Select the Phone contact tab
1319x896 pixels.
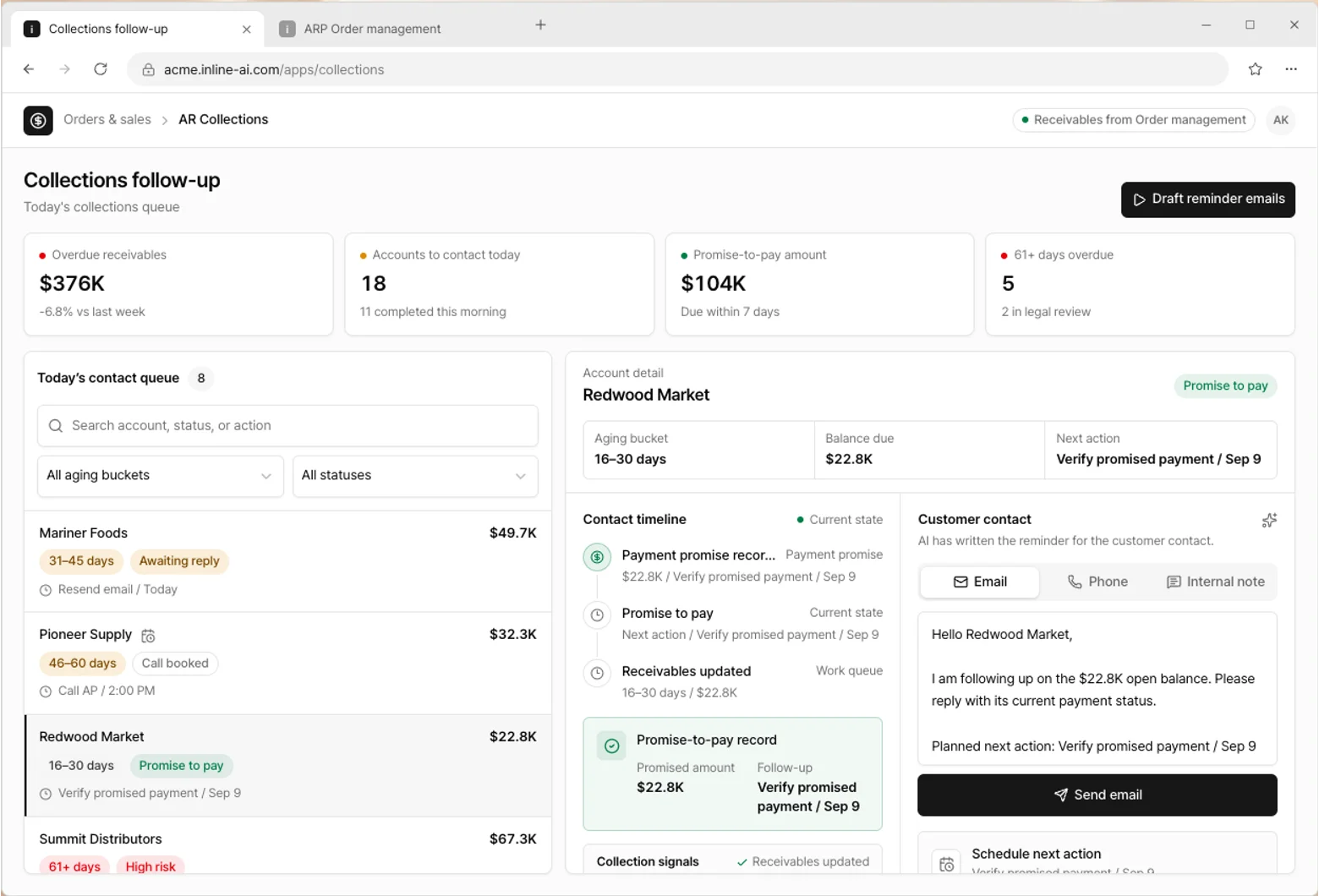click(x=1097, y=582)
